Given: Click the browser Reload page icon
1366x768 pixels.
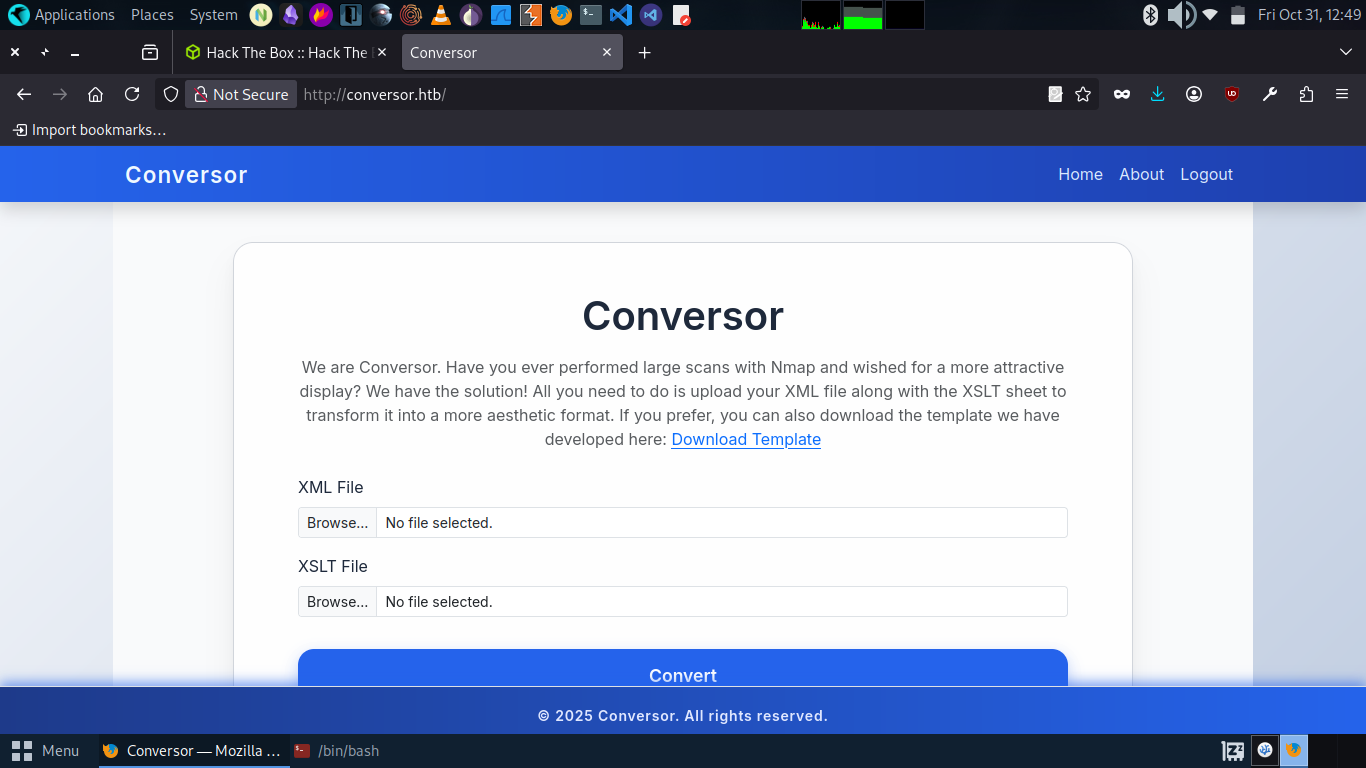Looking at the screenshot, I should point(132,94).
